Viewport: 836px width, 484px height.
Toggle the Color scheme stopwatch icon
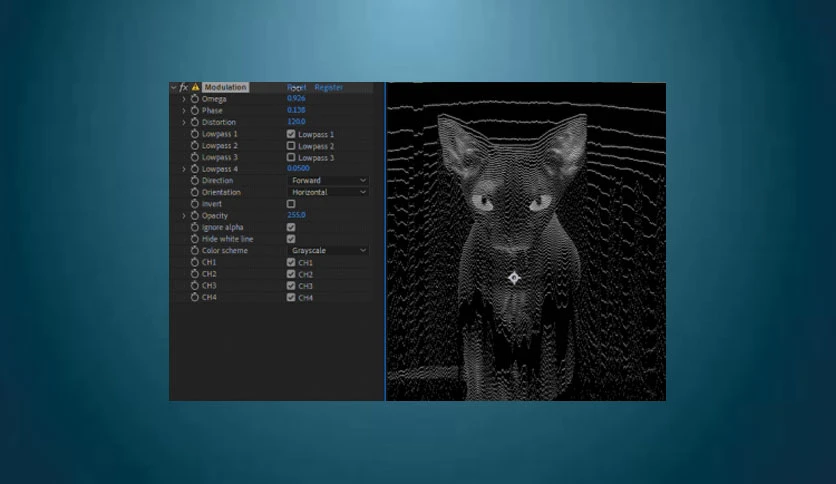pyautogui.click(x=195, y=251)
